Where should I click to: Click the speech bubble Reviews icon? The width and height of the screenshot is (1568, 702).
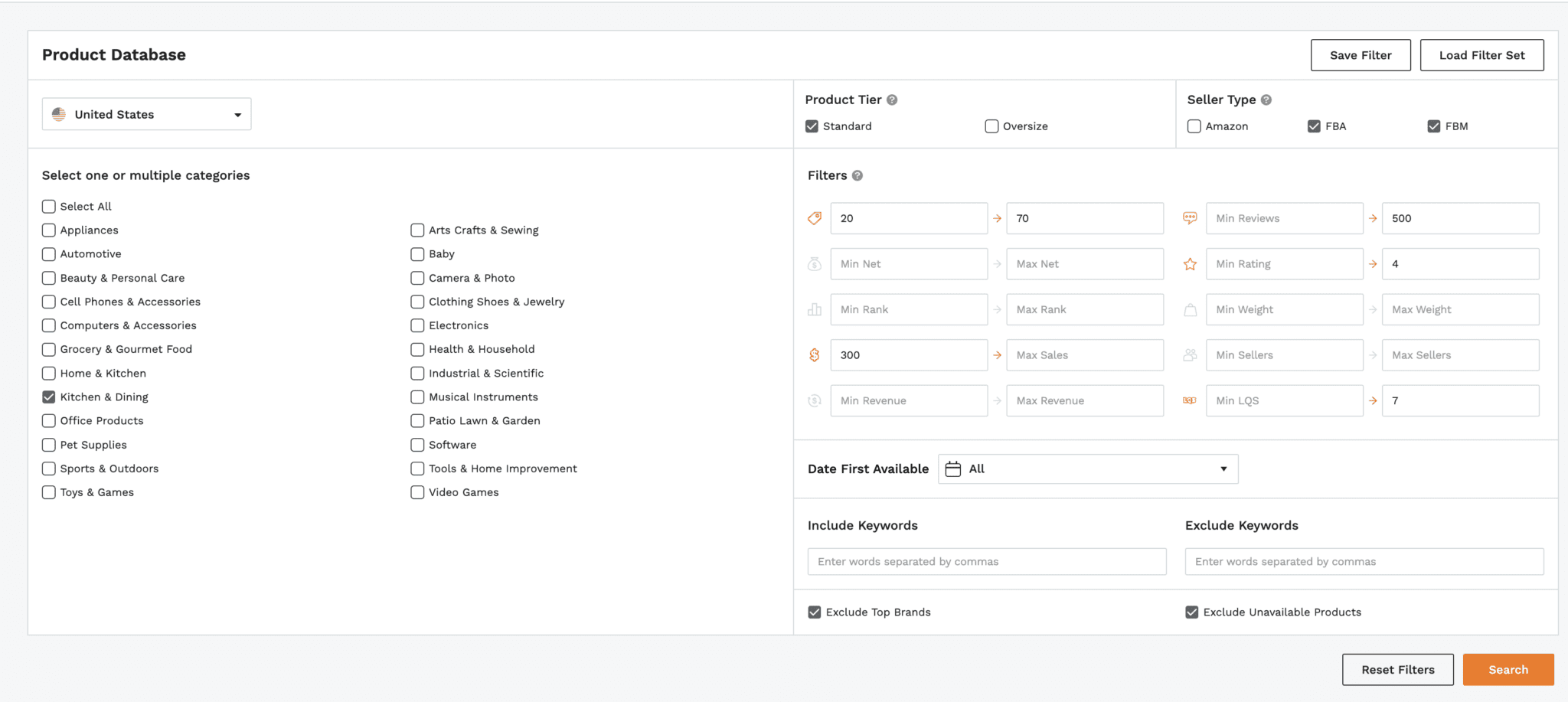(1190, 217)
